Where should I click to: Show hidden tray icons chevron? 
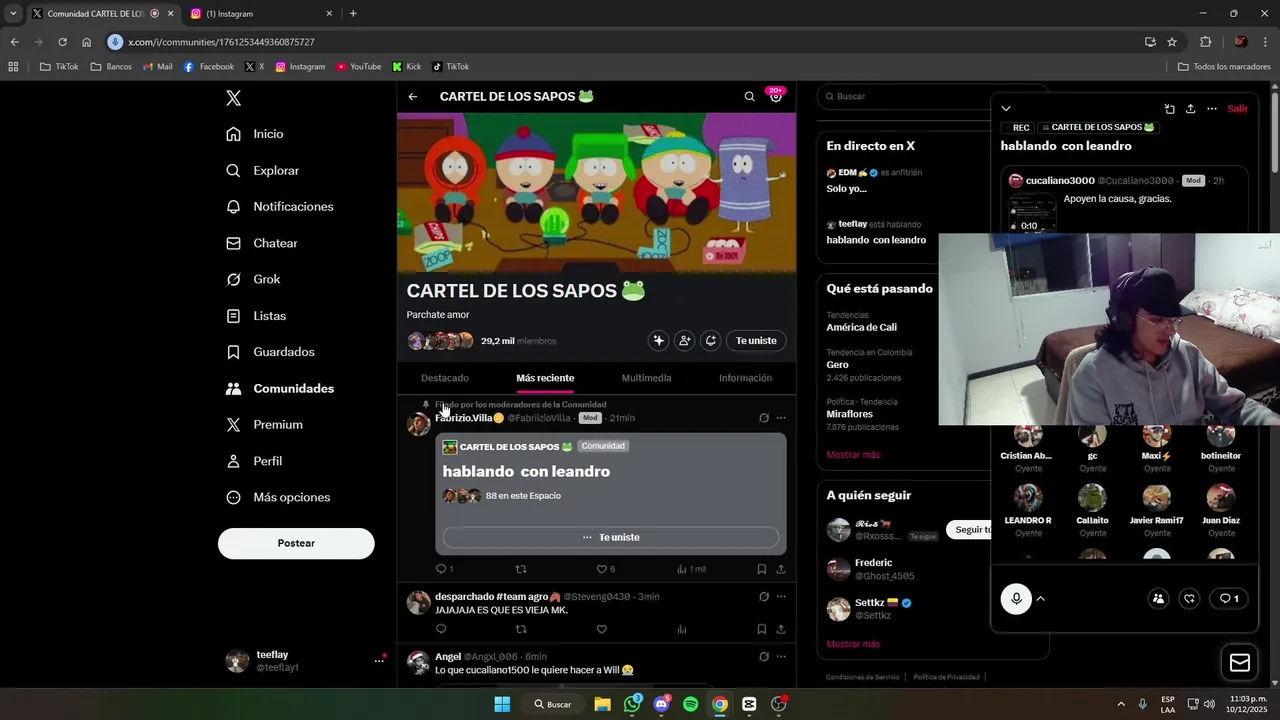pos(1120,704)
